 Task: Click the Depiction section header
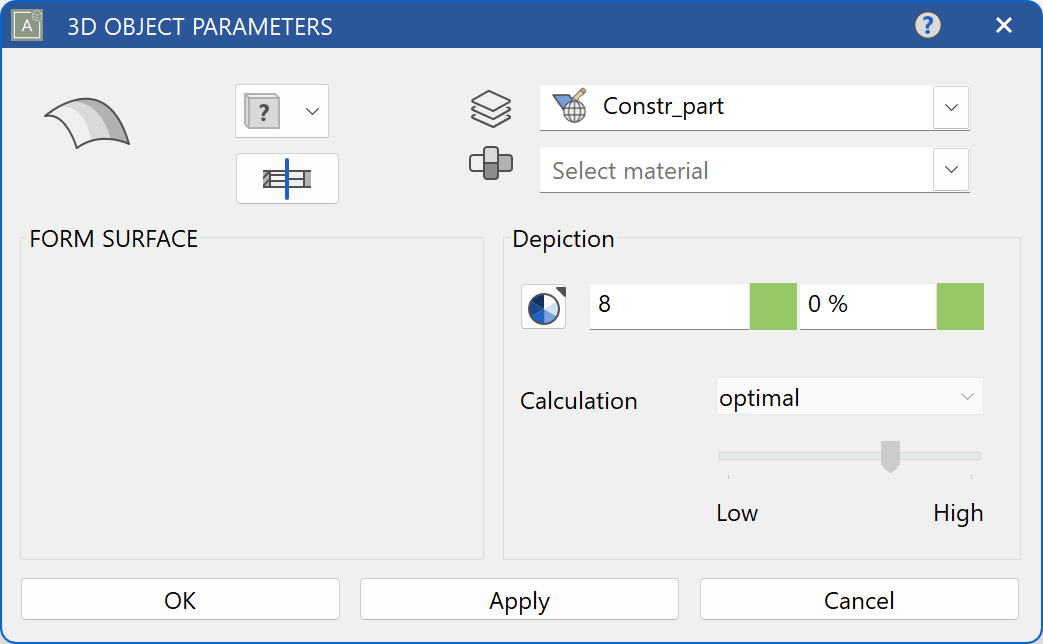point(563,239)
